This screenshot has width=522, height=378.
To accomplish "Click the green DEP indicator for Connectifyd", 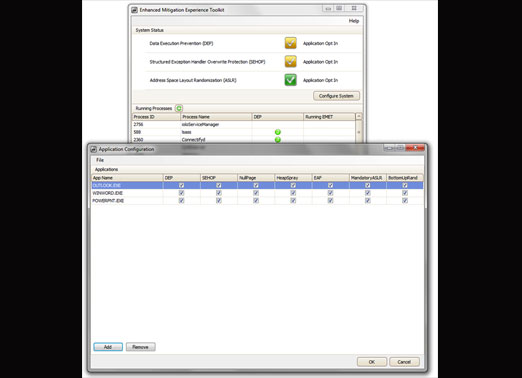I will pyautogui.click(x=278, y=140).
